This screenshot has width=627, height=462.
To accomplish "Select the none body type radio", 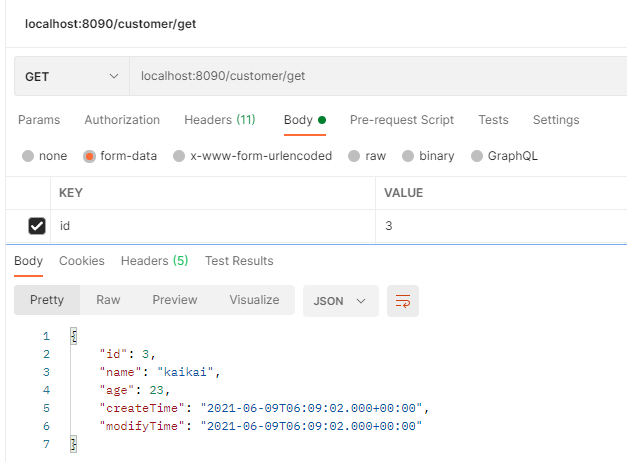I will pos(28,156).
